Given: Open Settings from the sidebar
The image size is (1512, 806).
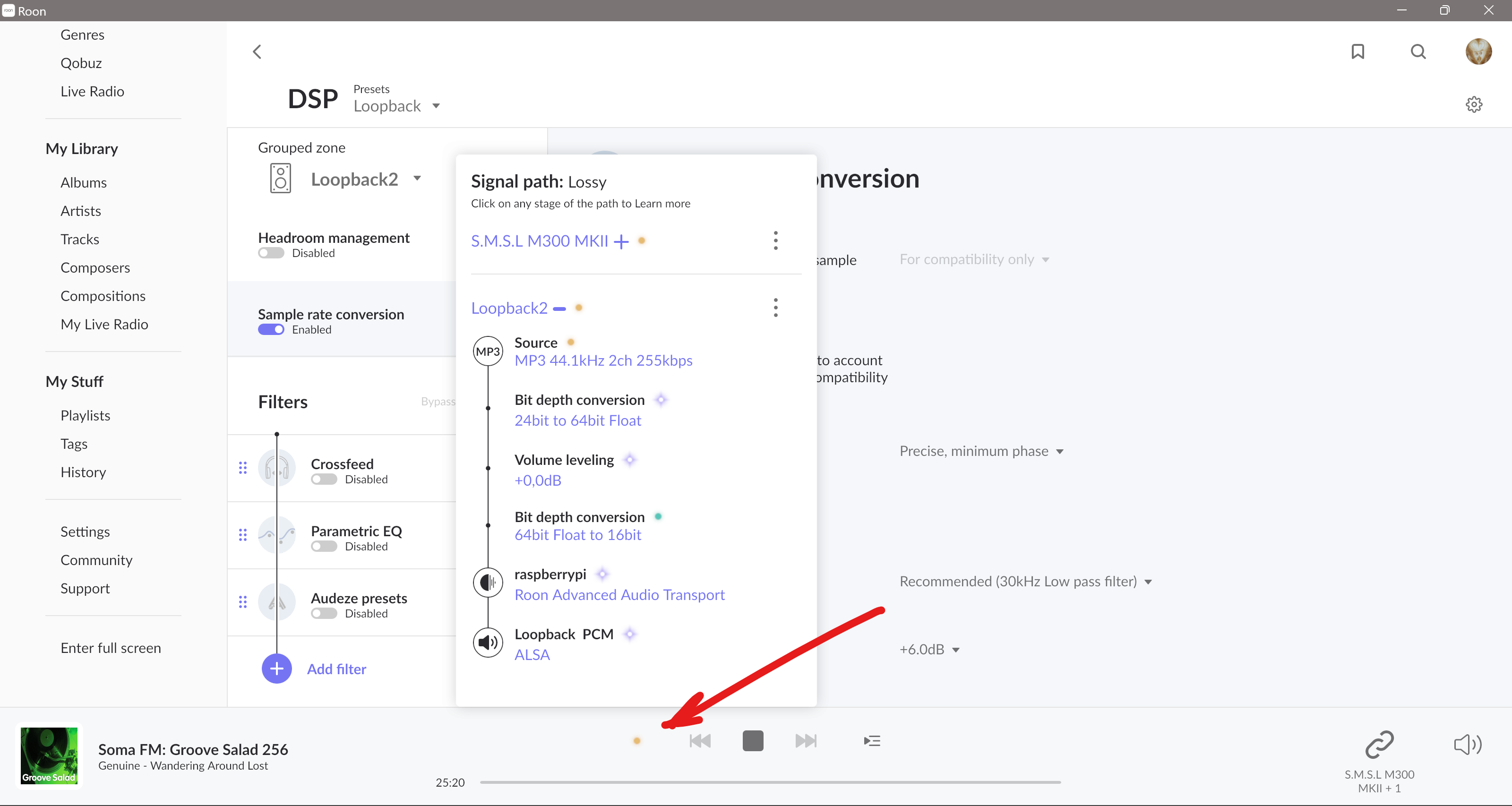Looking at the screenshot, I should pyautogui.click(x=85, y=532).
